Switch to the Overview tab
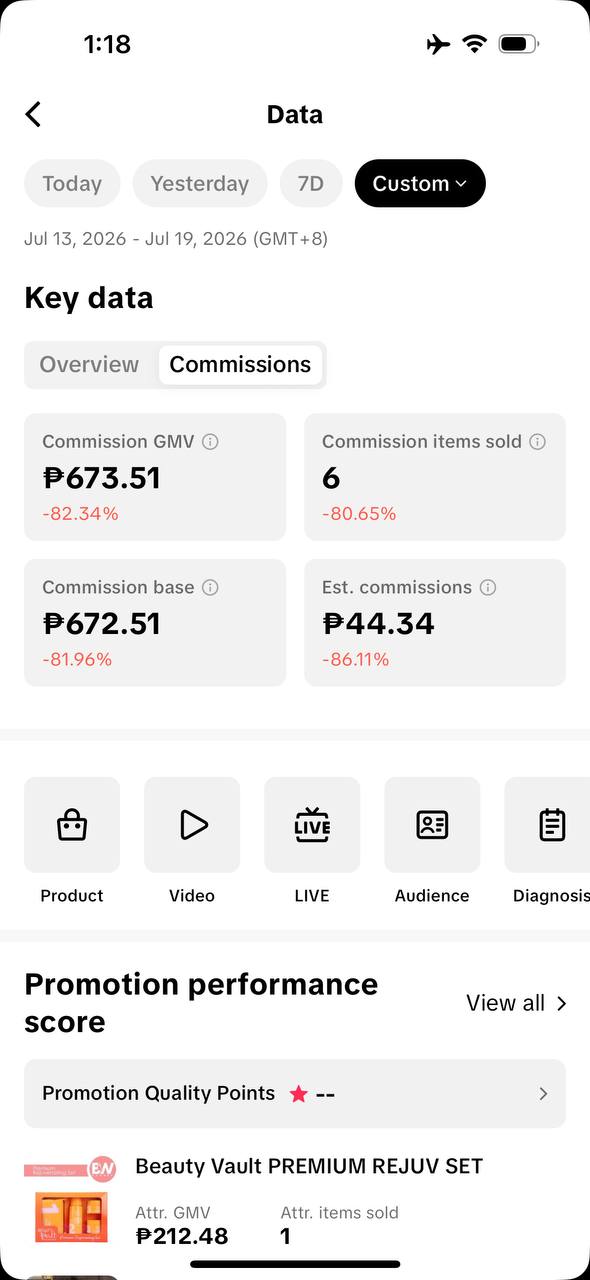The width and height of the screenshot is (590, 1280). [89, 364]
